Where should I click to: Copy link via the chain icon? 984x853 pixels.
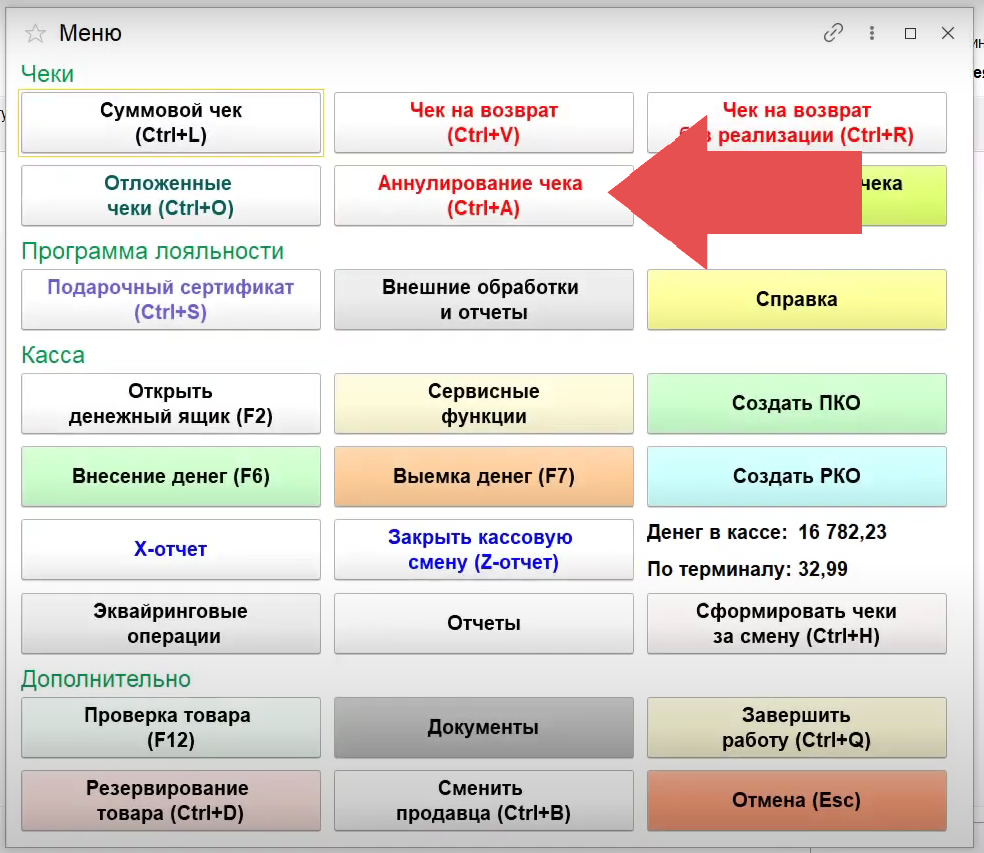pyautogui.click(x=833, y=33)
